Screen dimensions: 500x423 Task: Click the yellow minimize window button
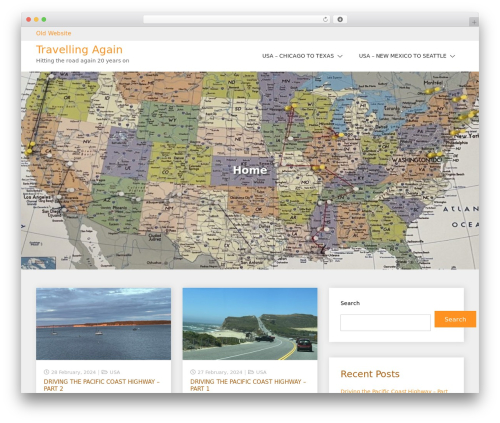click(x=36, y=19)
